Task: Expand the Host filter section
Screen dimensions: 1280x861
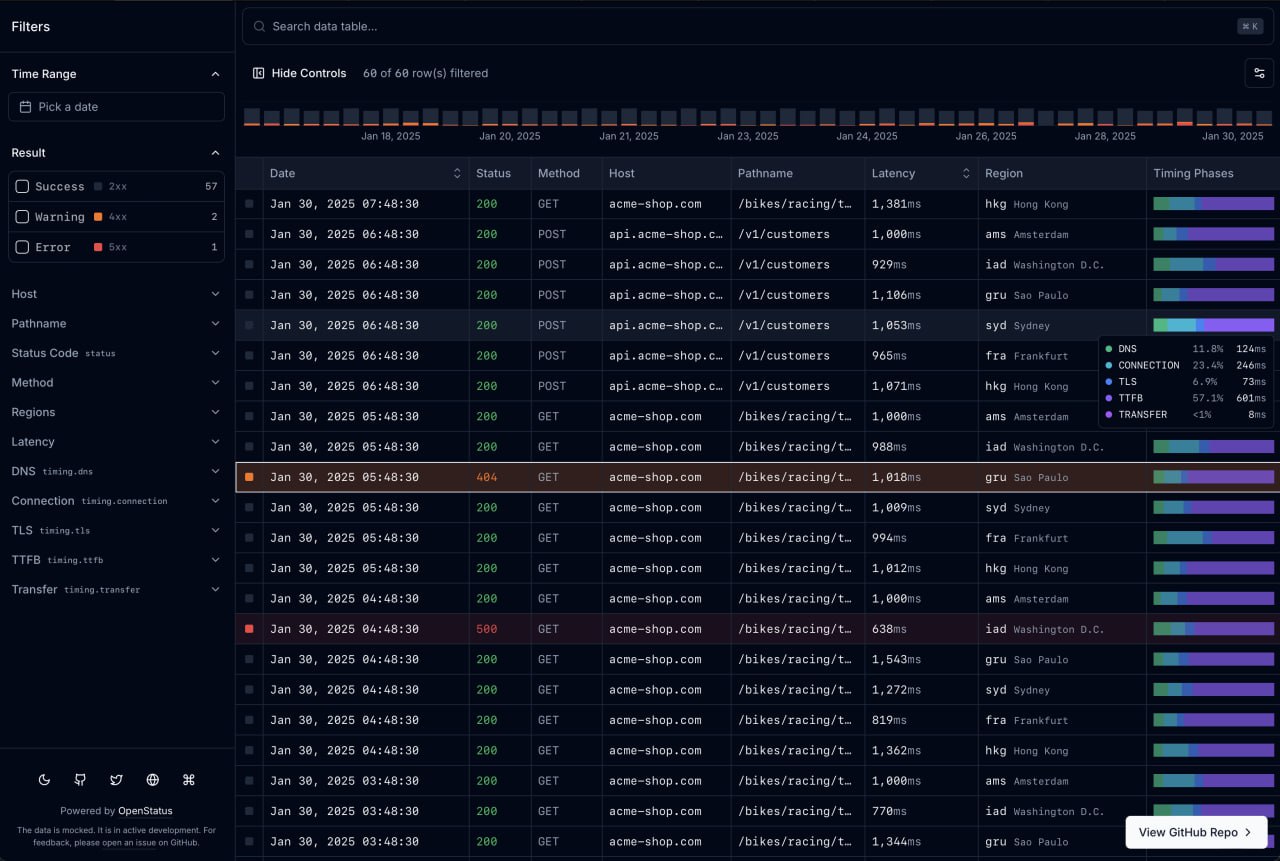Action: coord(116,294)
